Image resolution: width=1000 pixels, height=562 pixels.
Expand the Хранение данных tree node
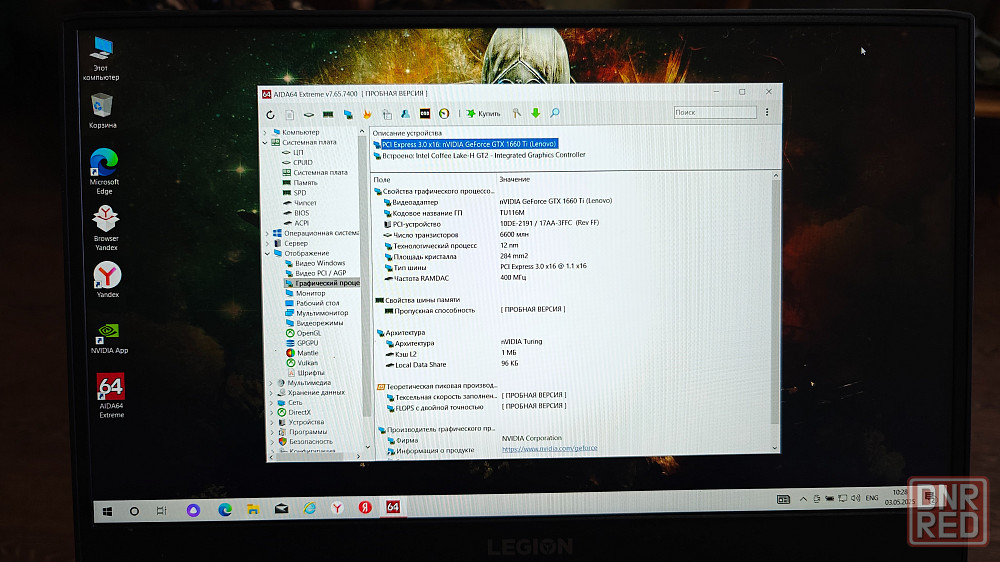point(271,393)
